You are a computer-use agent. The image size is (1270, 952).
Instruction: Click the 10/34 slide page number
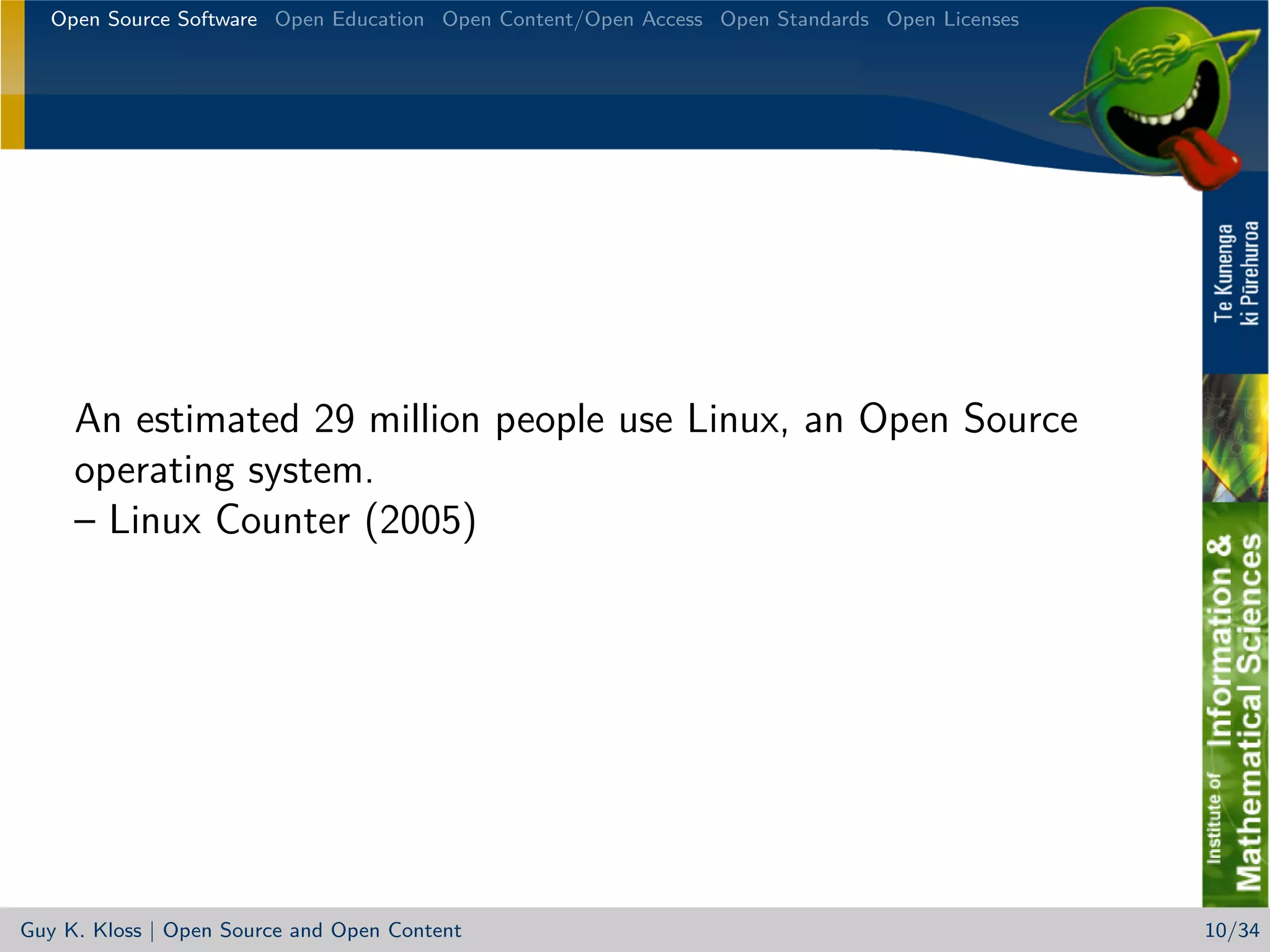click(x=1232, y=930)
